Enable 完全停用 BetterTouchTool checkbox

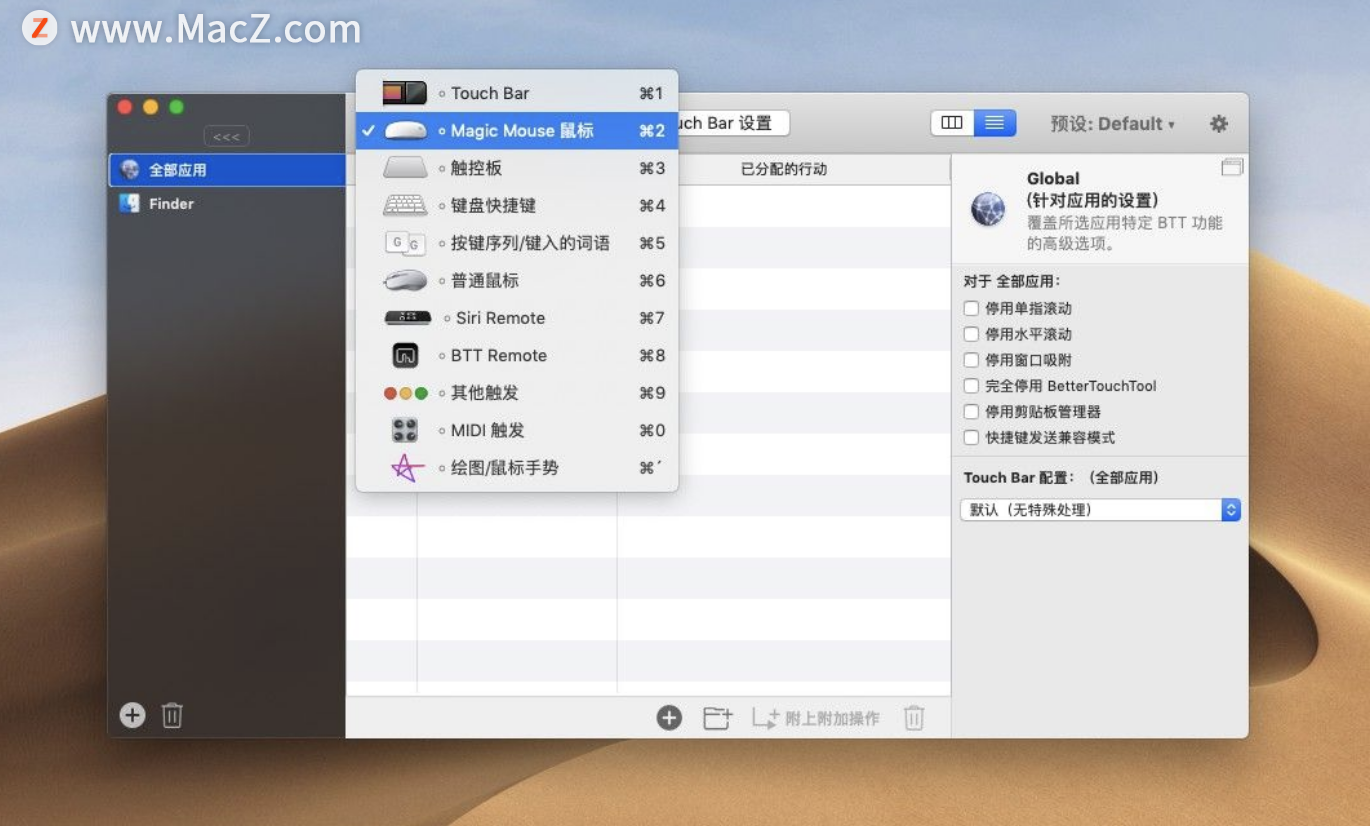(x=971, y=385)
